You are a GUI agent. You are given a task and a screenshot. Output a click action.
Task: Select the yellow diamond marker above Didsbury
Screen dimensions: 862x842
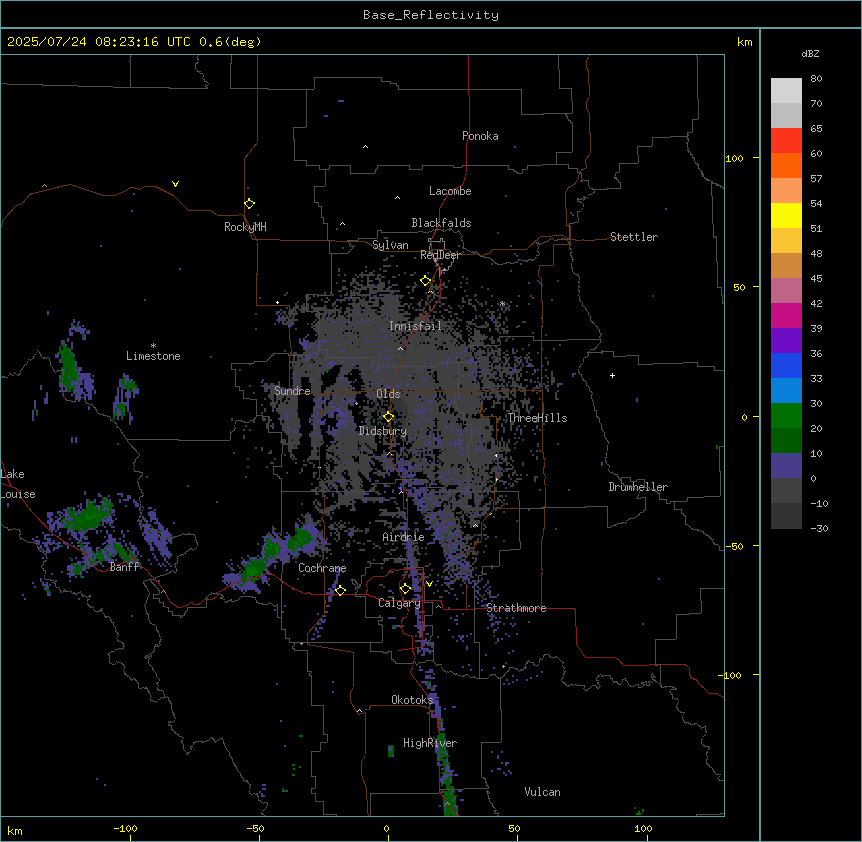click(388, 417)
